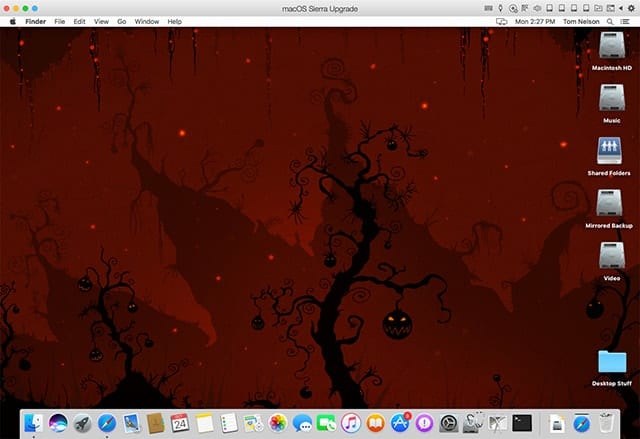Screen dimensions: 640x439
Task: Open iBooks from the dock
Action: tap(376, 422)
